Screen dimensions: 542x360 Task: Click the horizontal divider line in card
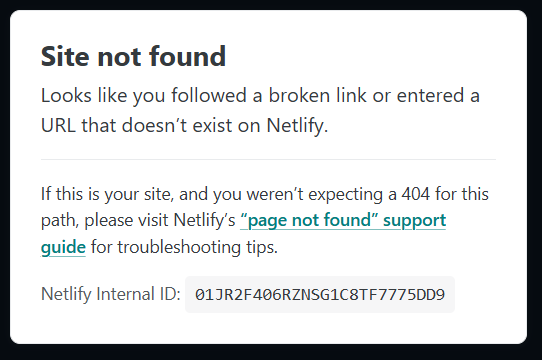pyautogui.click(x=268, y=159)
